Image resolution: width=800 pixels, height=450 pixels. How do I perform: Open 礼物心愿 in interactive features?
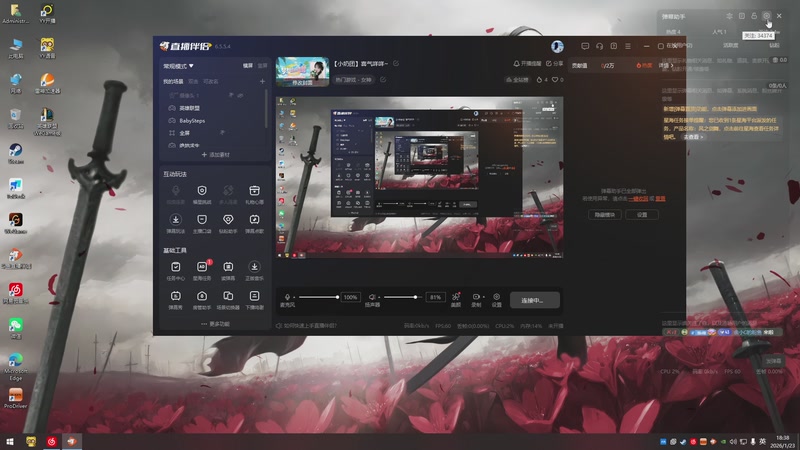(254, 194)
